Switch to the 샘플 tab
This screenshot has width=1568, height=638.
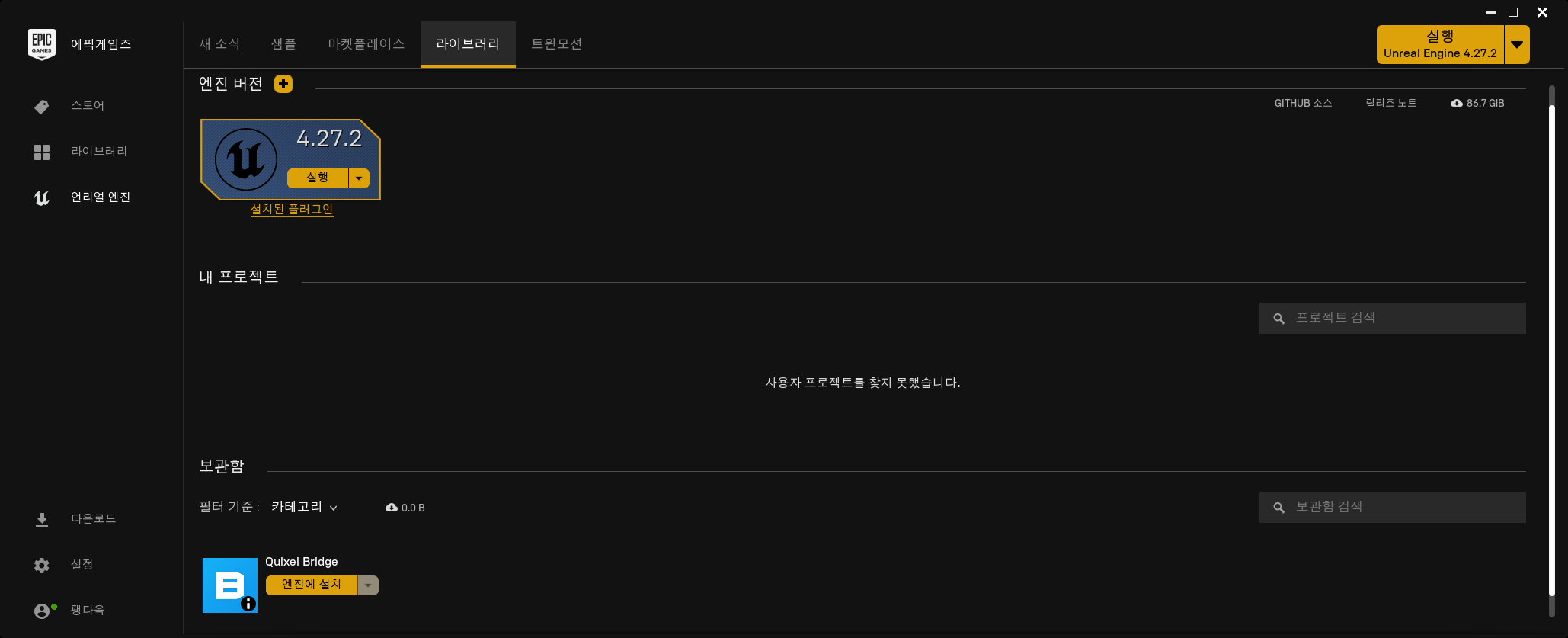pos(284,44)
